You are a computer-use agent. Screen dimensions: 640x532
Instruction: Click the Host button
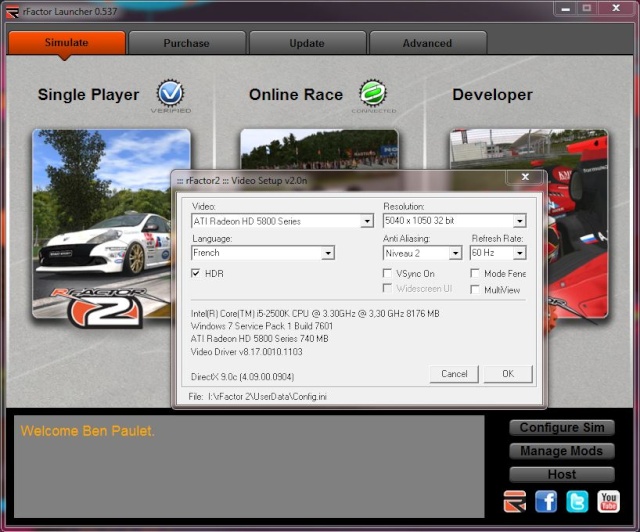(x=562, y=474)
